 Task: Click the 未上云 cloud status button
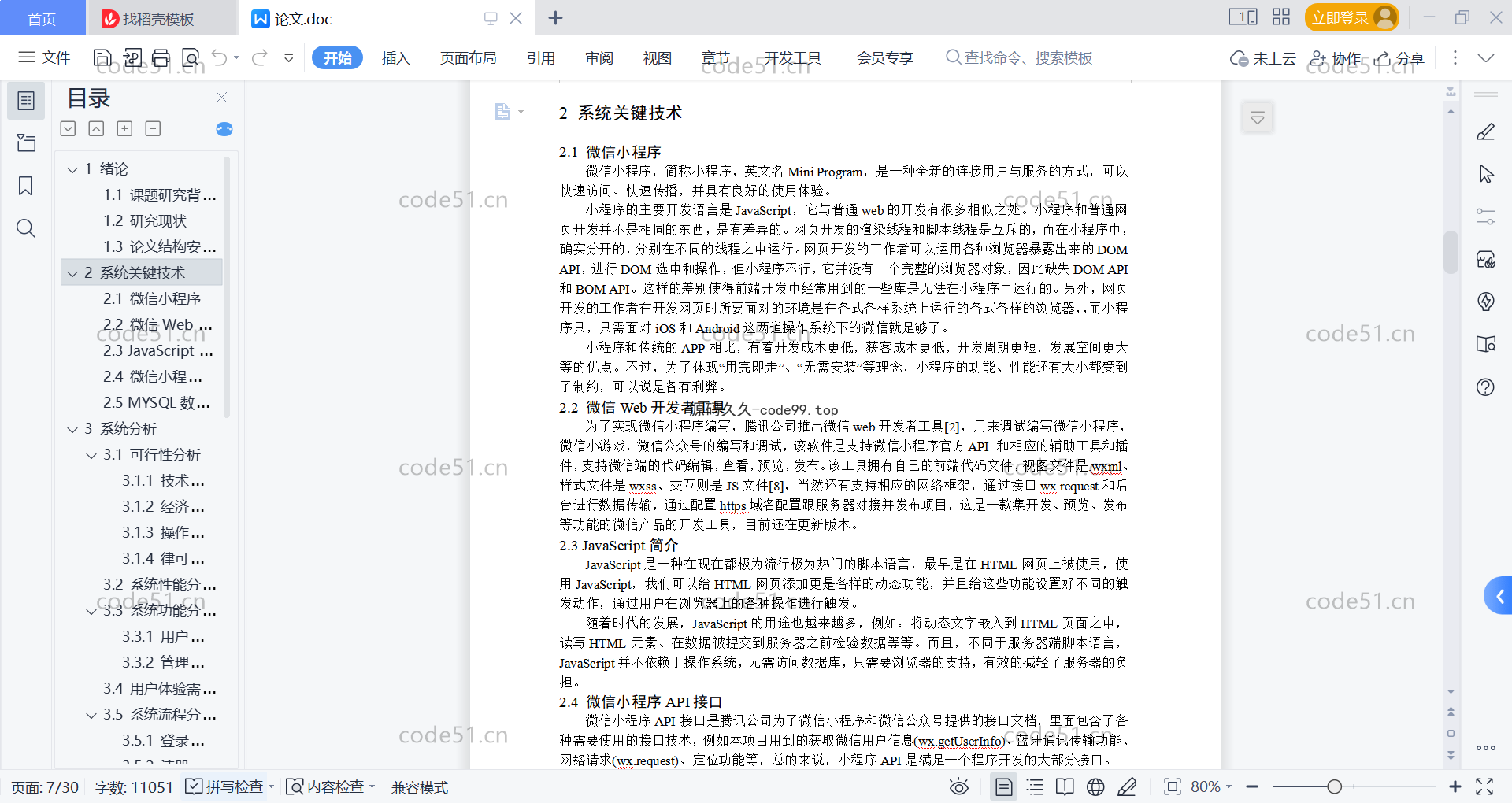[x=1263, y=57]
